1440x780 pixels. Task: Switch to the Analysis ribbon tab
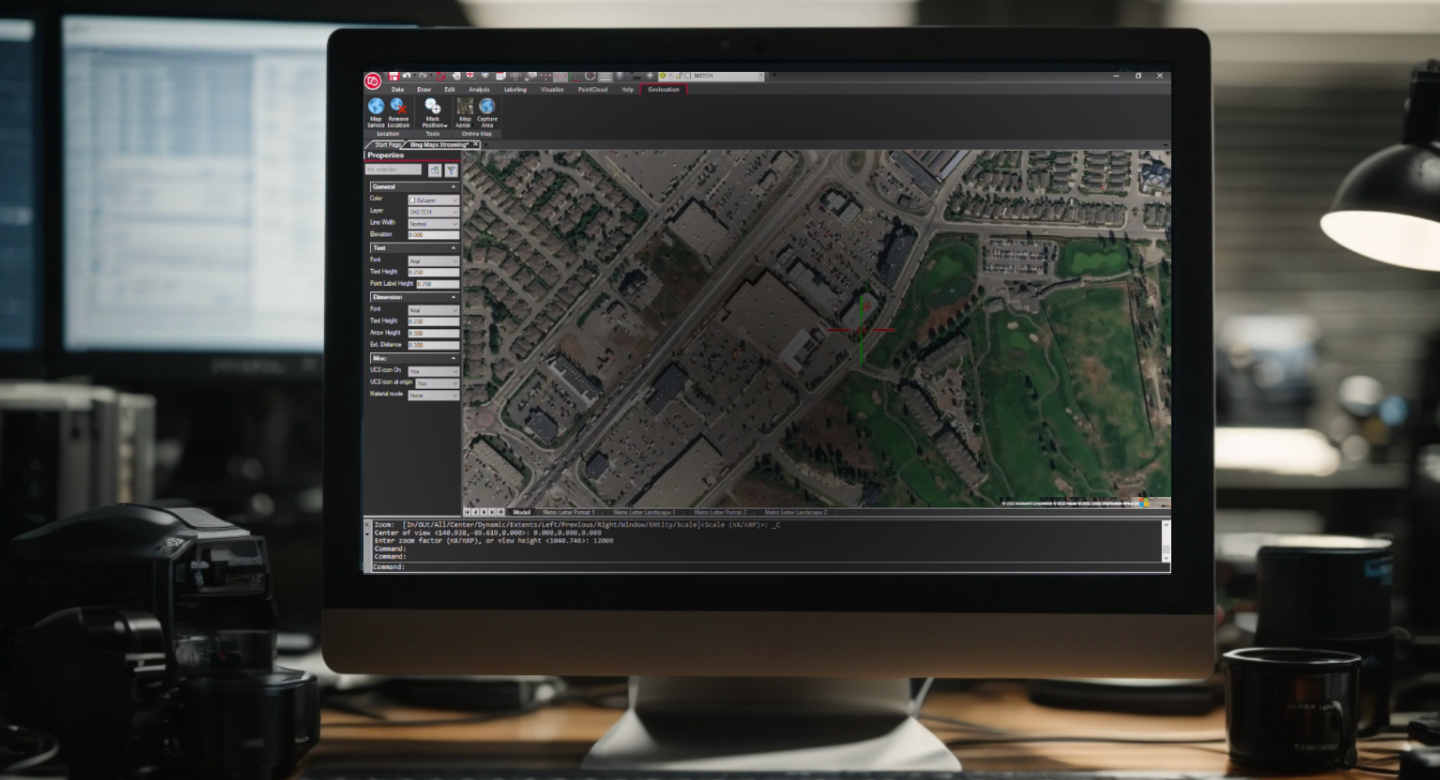[479, 89]
